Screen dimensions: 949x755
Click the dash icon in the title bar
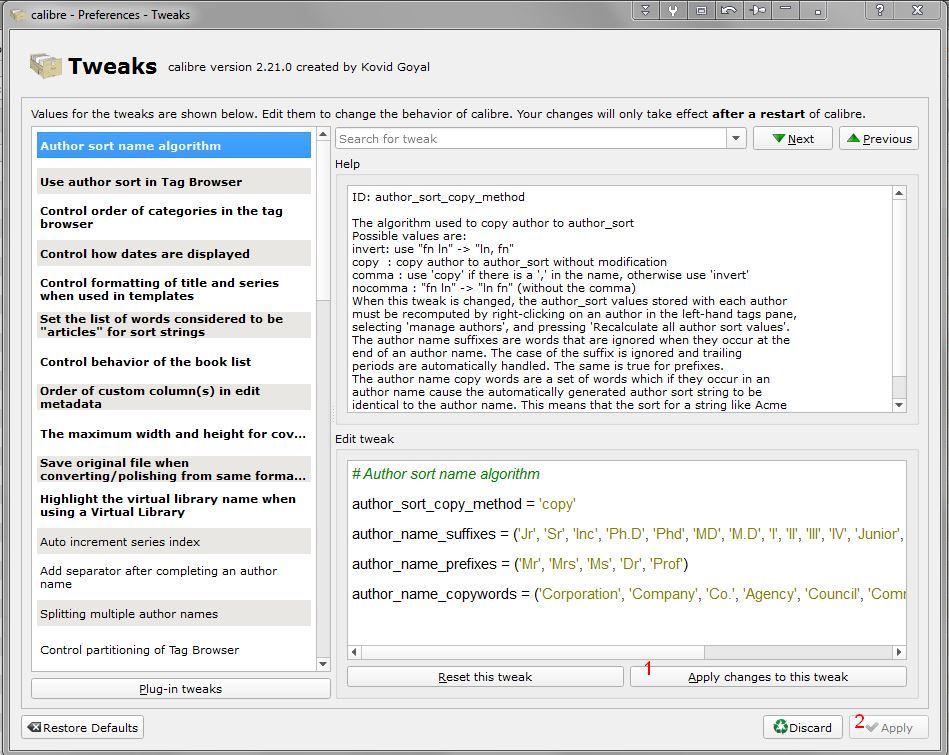[785, 10]
